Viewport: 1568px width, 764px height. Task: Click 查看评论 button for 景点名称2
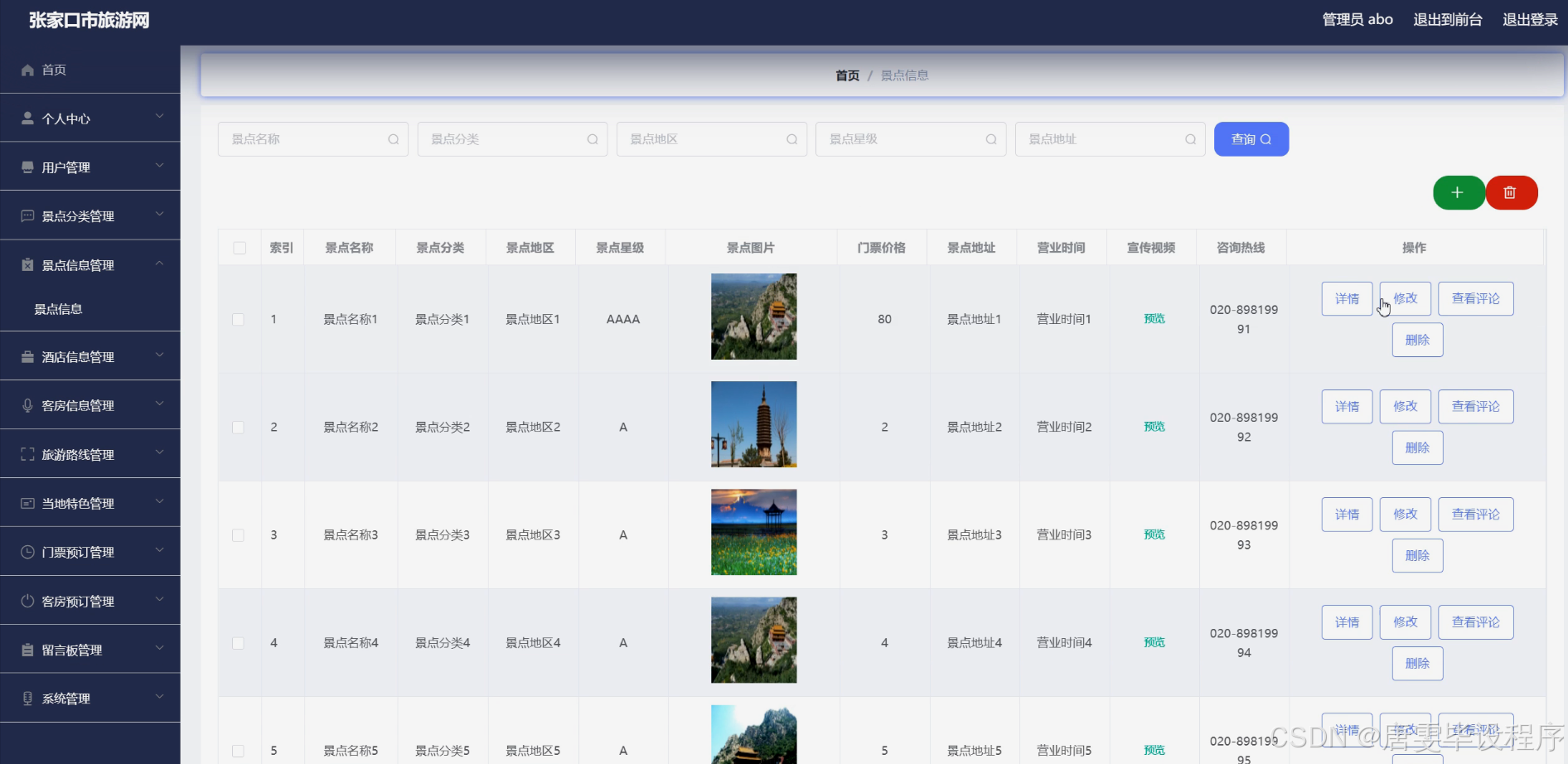coord(1475,407)
